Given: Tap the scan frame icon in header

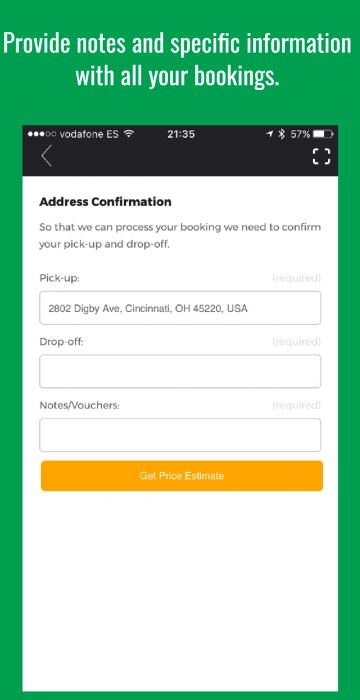Looking at the screenshot, I should click(x=321, y=156).
